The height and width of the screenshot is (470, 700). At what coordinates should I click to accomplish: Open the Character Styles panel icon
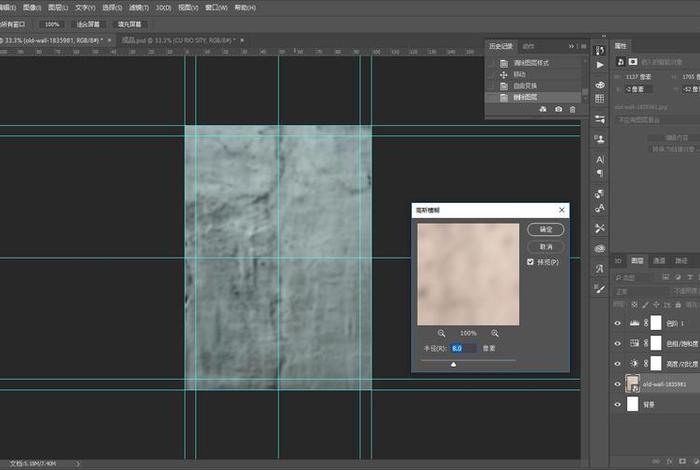click(600, 208)
